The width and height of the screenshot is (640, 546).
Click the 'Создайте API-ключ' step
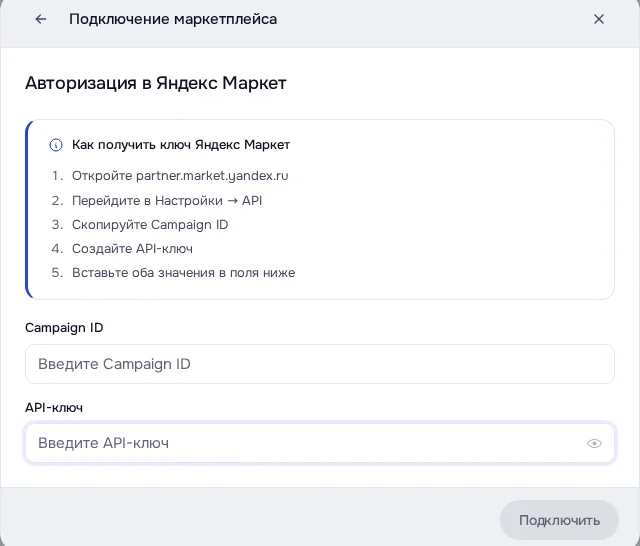[132, 249]
